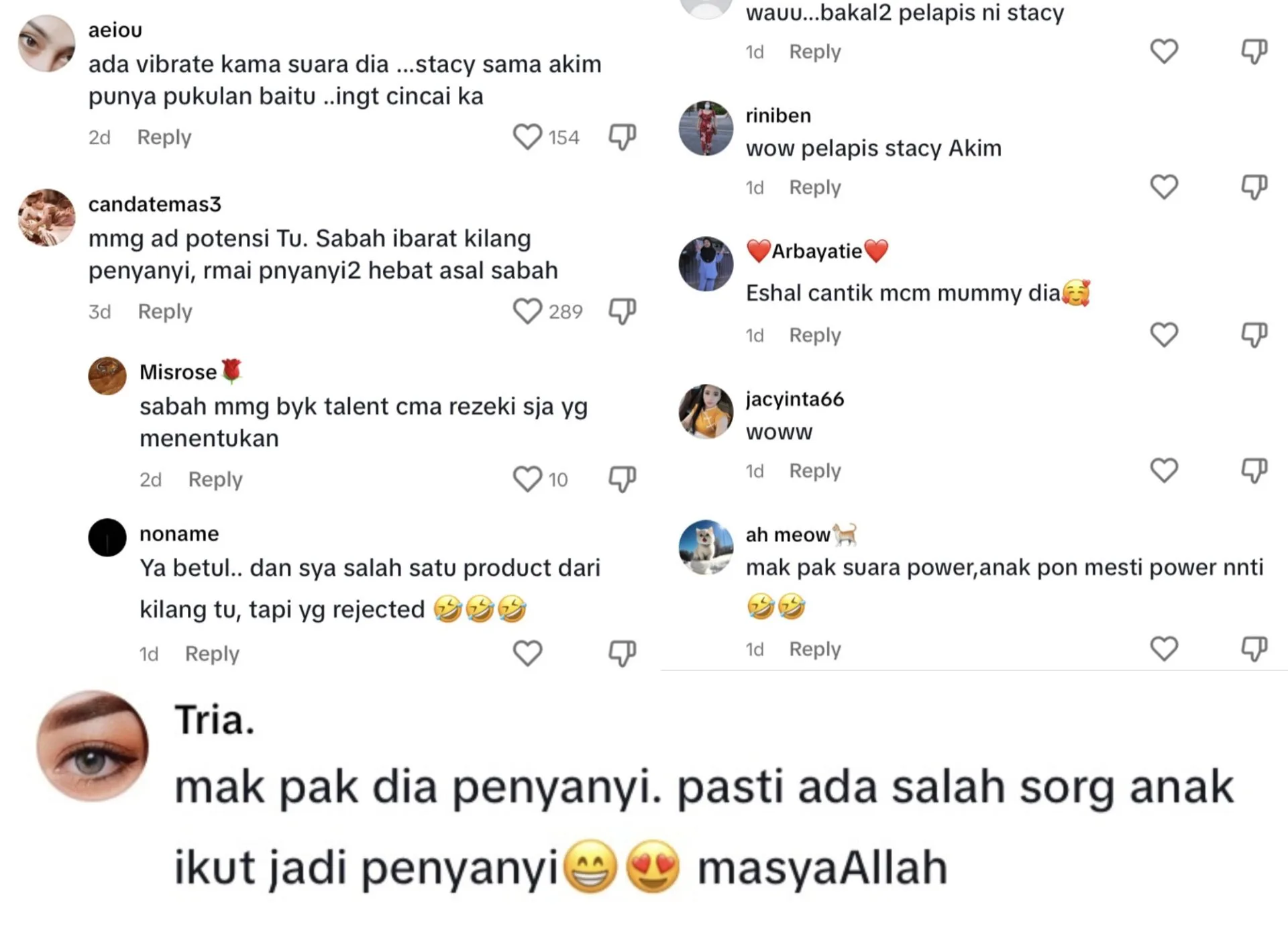Screen dimensions: 1288x926
Task: Thumbs-down ah meow's comment
Action: coord(1254,649)
